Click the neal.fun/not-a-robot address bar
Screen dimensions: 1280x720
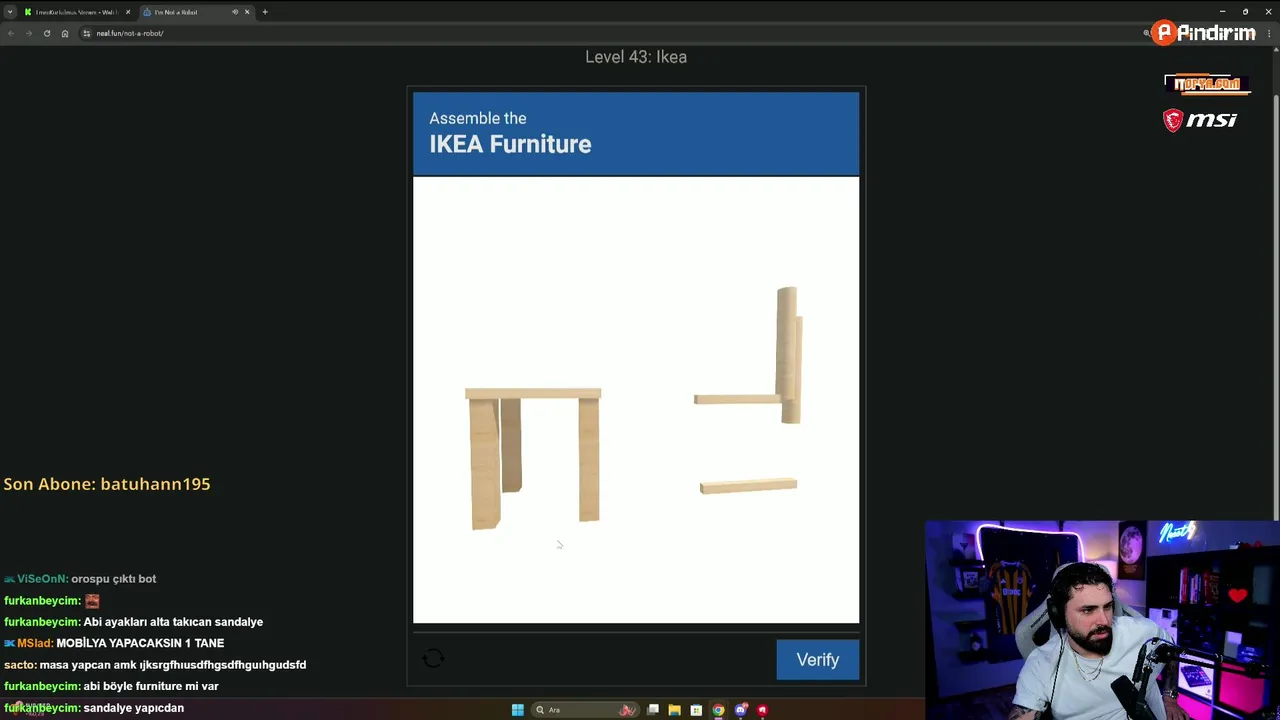615,33
